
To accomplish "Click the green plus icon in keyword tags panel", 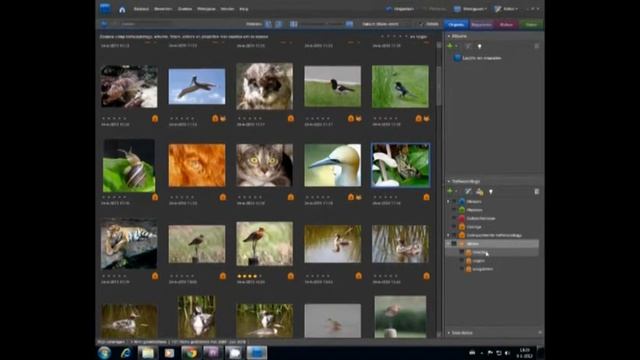I will (450, 191).
